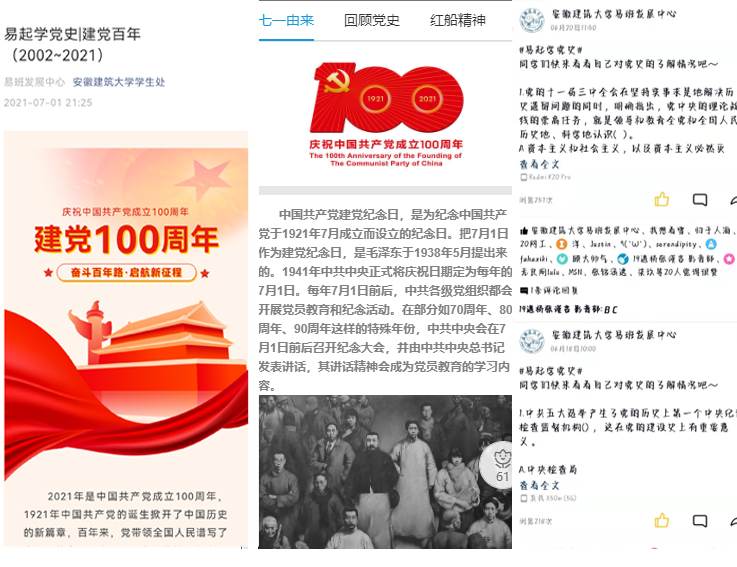737x567 pixels.
Task: Share the first post using the arrow icon
Action: (x=733, y=200)
